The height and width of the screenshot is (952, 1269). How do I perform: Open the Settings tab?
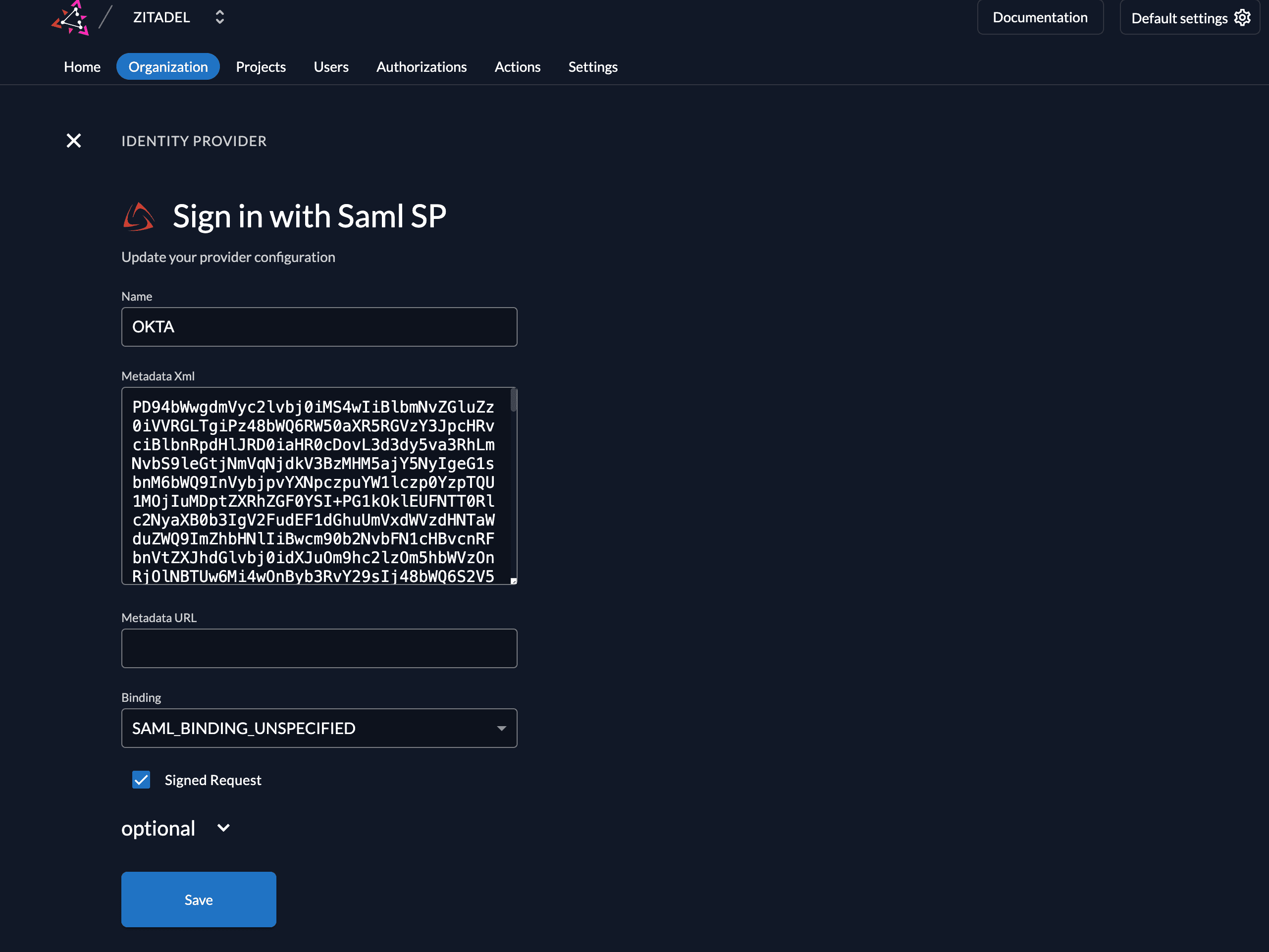tap(592, 66)
